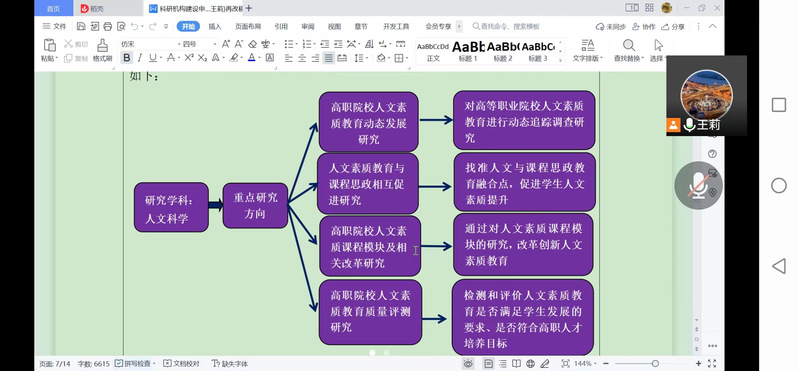
Task: Adjust the zoom slider handle
Action: click(655, 363)
